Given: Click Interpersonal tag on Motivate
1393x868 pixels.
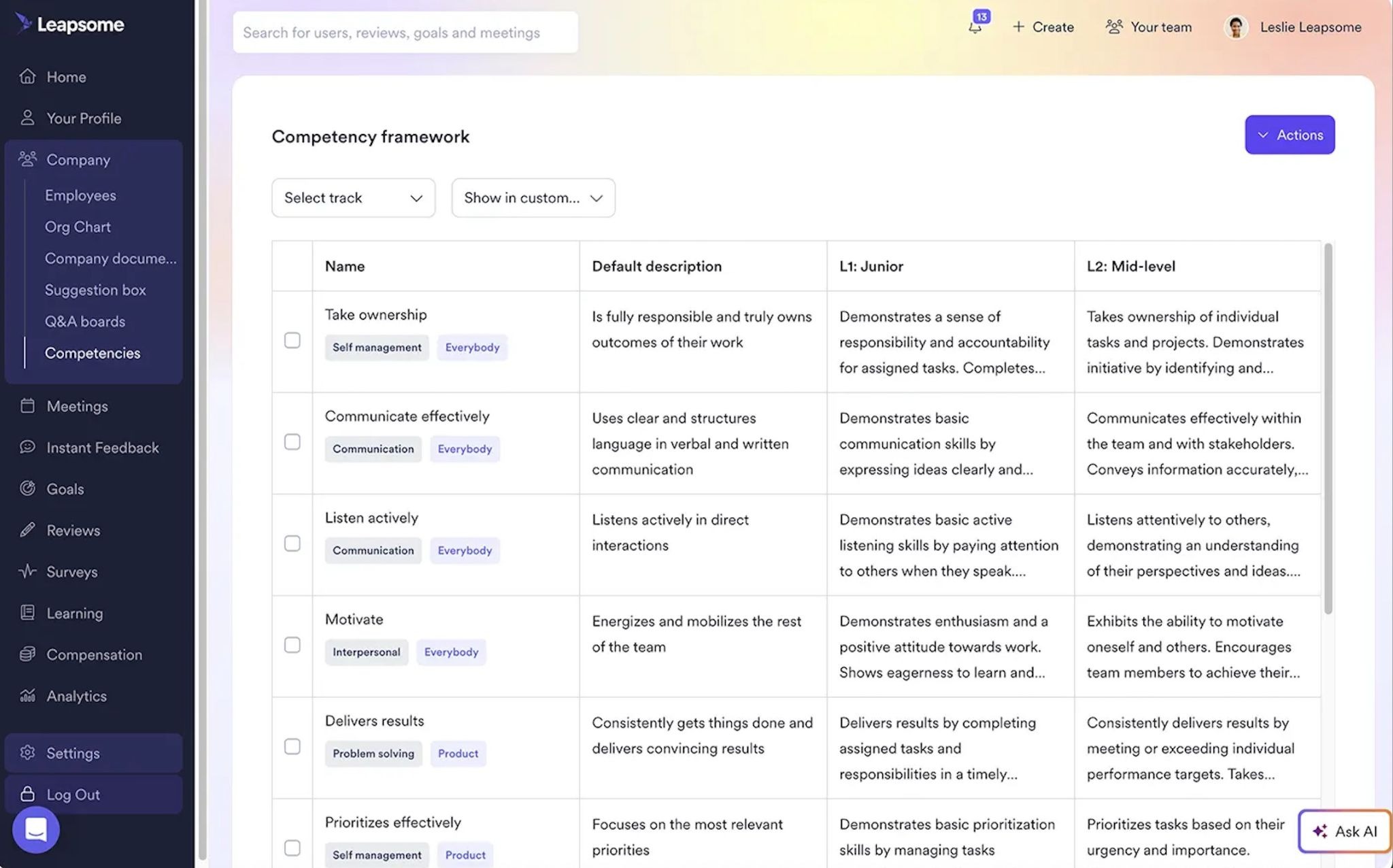Looking at the screenshot, I should click(x=366, y=652).
